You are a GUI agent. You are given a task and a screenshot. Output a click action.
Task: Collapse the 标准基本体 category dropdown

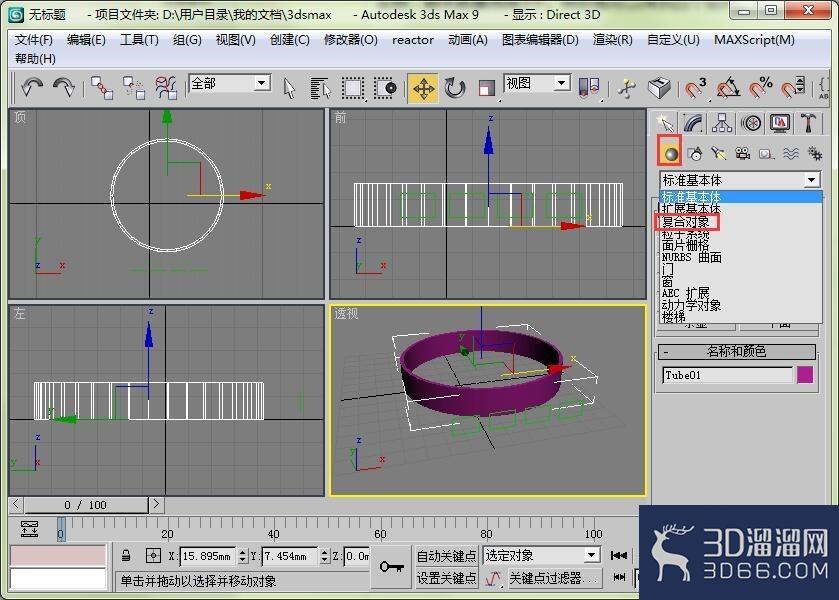pos(812,180)
